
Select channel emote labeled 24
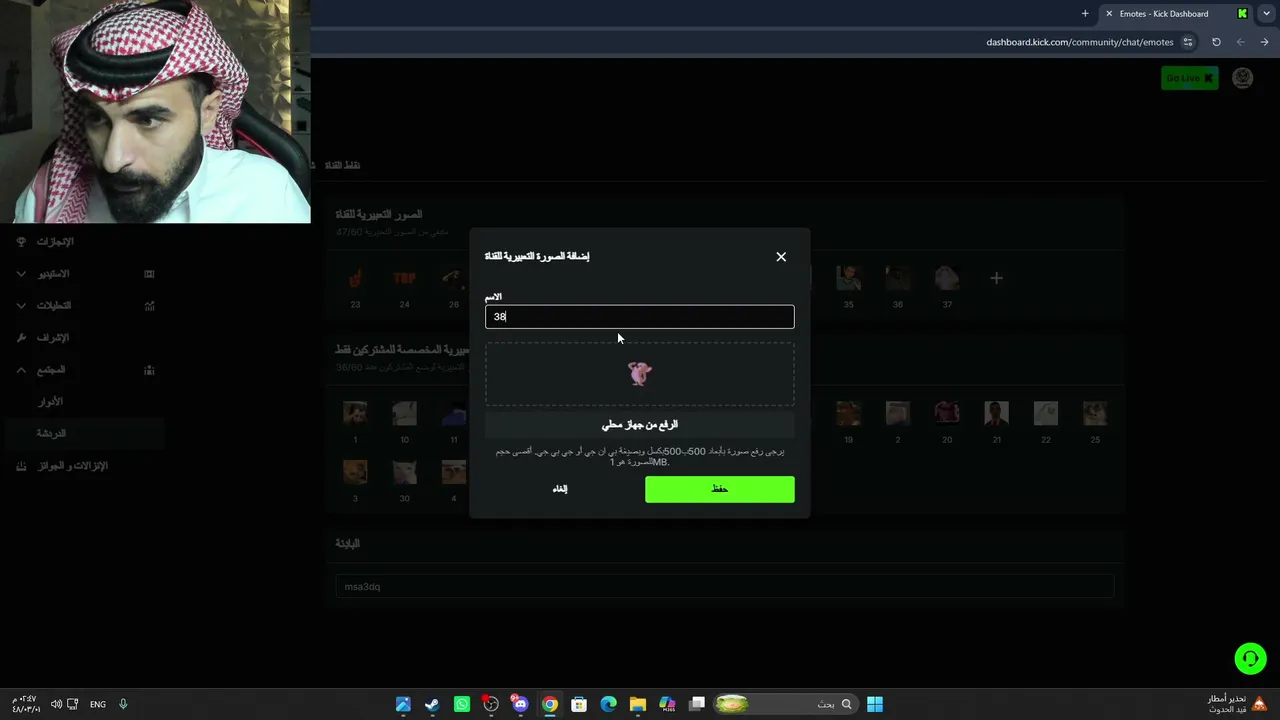[x=404, y=278]
